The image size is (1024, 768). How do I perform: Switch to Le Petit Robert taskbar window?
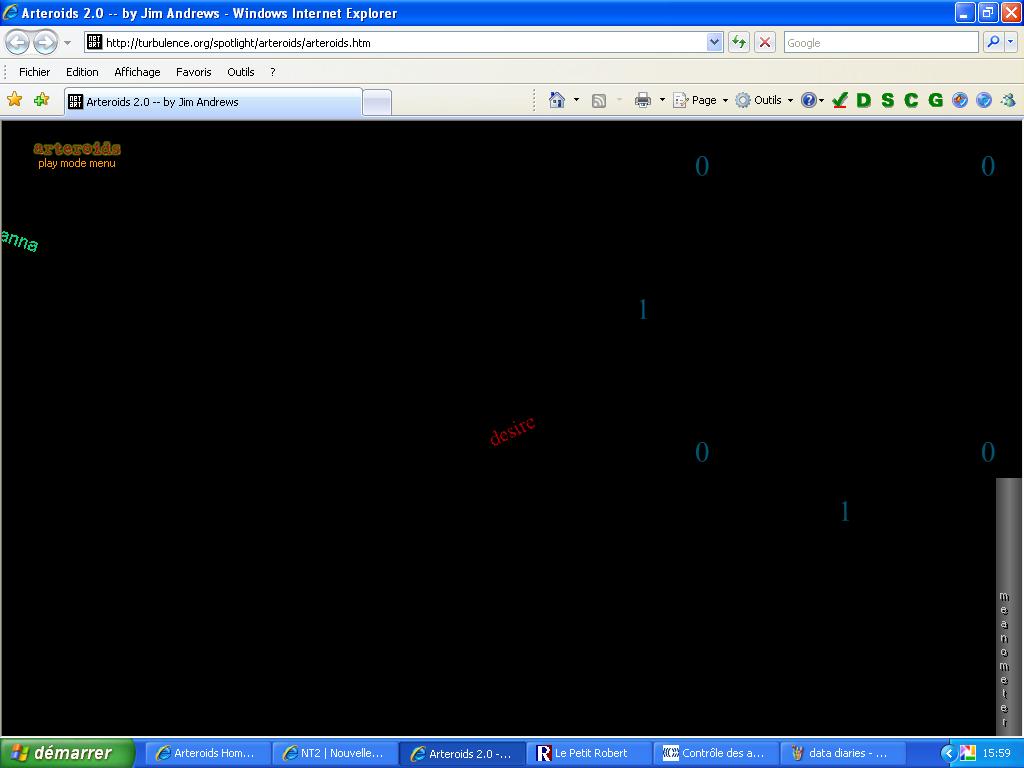588,753
